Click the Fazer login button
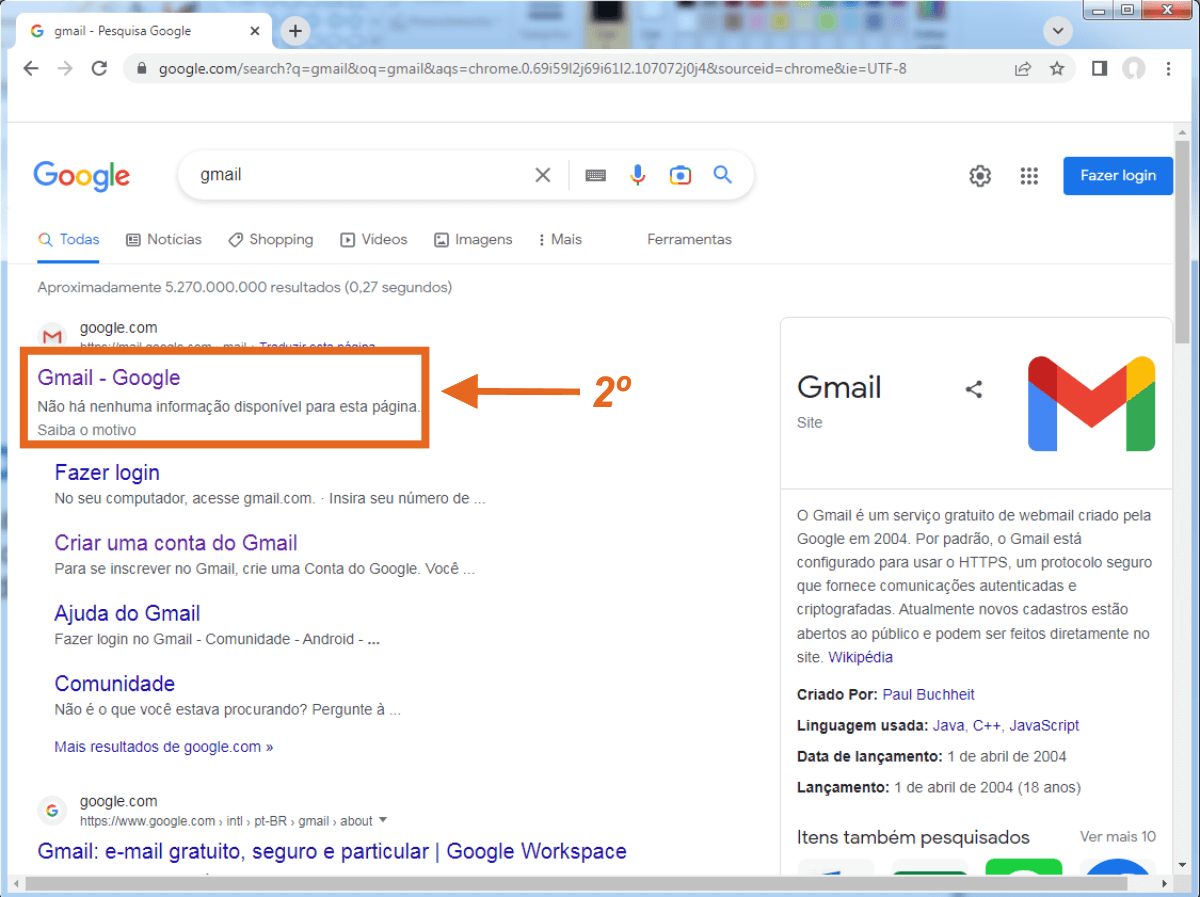 click(1118, 175)
